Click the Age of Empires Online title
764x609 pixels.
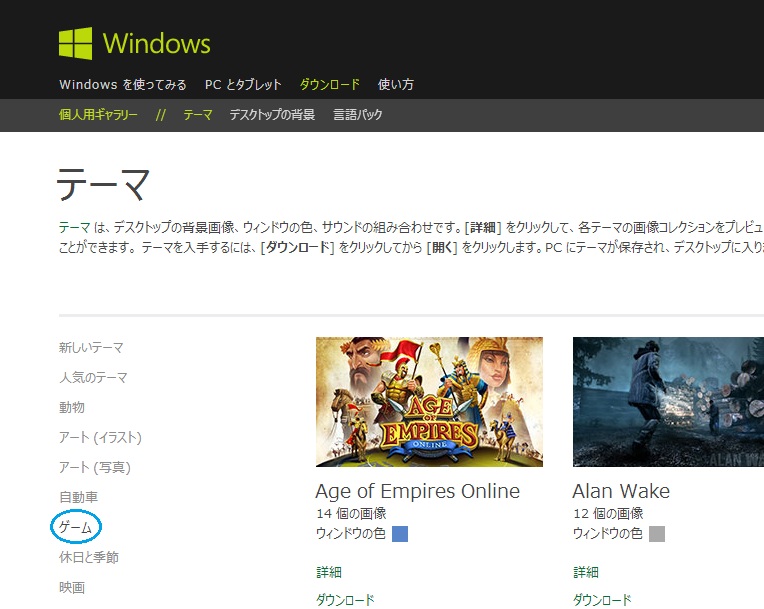tap(418, 491)
